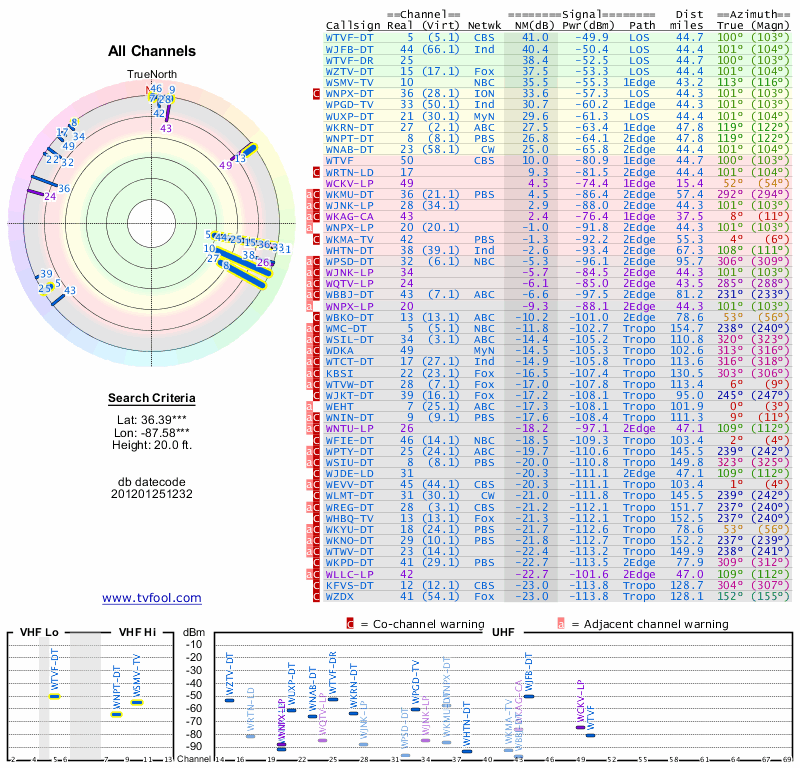Select the KFVS-DT callsign
This screenshot has width=800, height=768.
[349, 585]
